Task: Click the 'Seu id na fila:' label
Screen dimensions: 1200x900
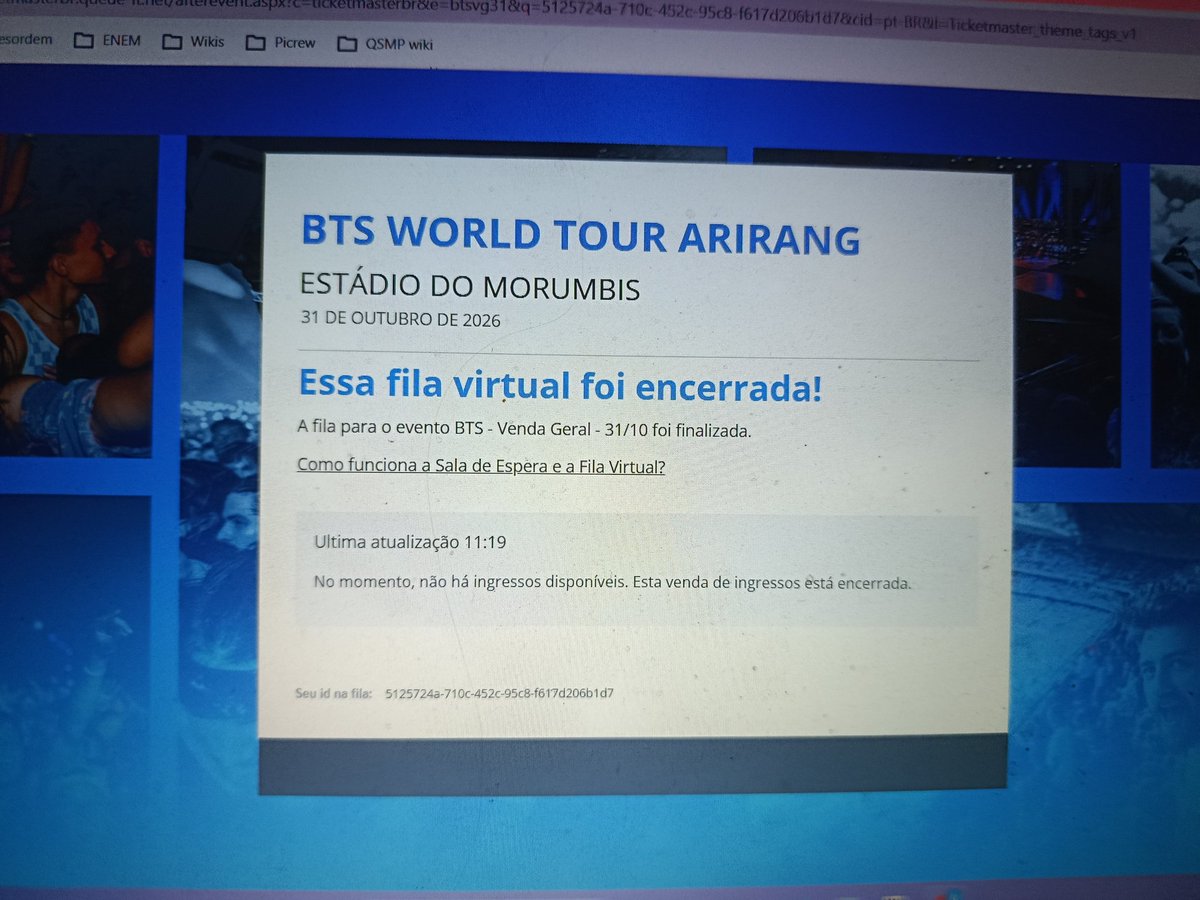Action: click(334, 692)
